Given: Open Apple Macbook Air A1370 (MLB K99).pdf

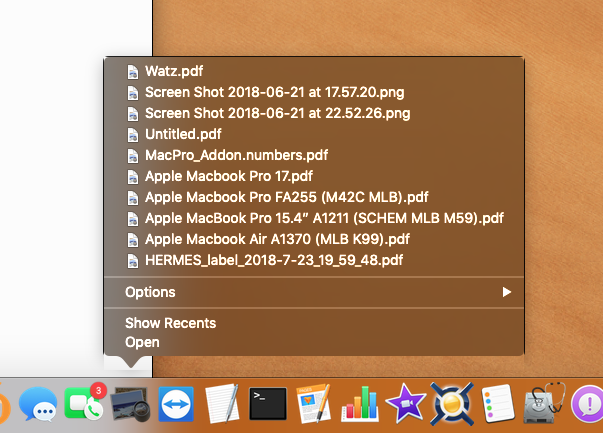Looking at the screenshot, I should coord(313,239).
